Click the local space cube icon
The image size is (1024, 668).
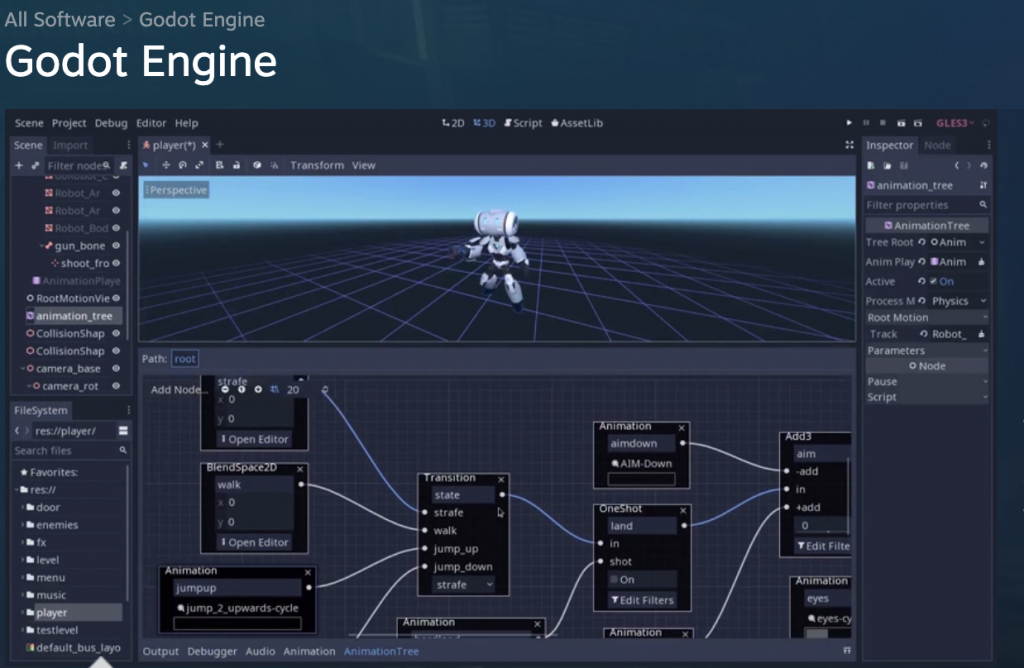[257, 165]
